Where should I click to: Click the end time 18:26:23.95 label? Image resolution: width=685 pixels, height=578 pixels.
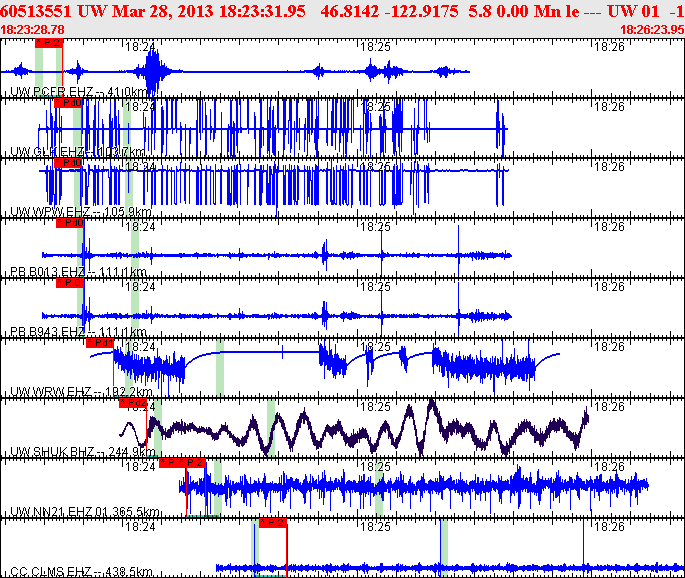click(652, 30)
